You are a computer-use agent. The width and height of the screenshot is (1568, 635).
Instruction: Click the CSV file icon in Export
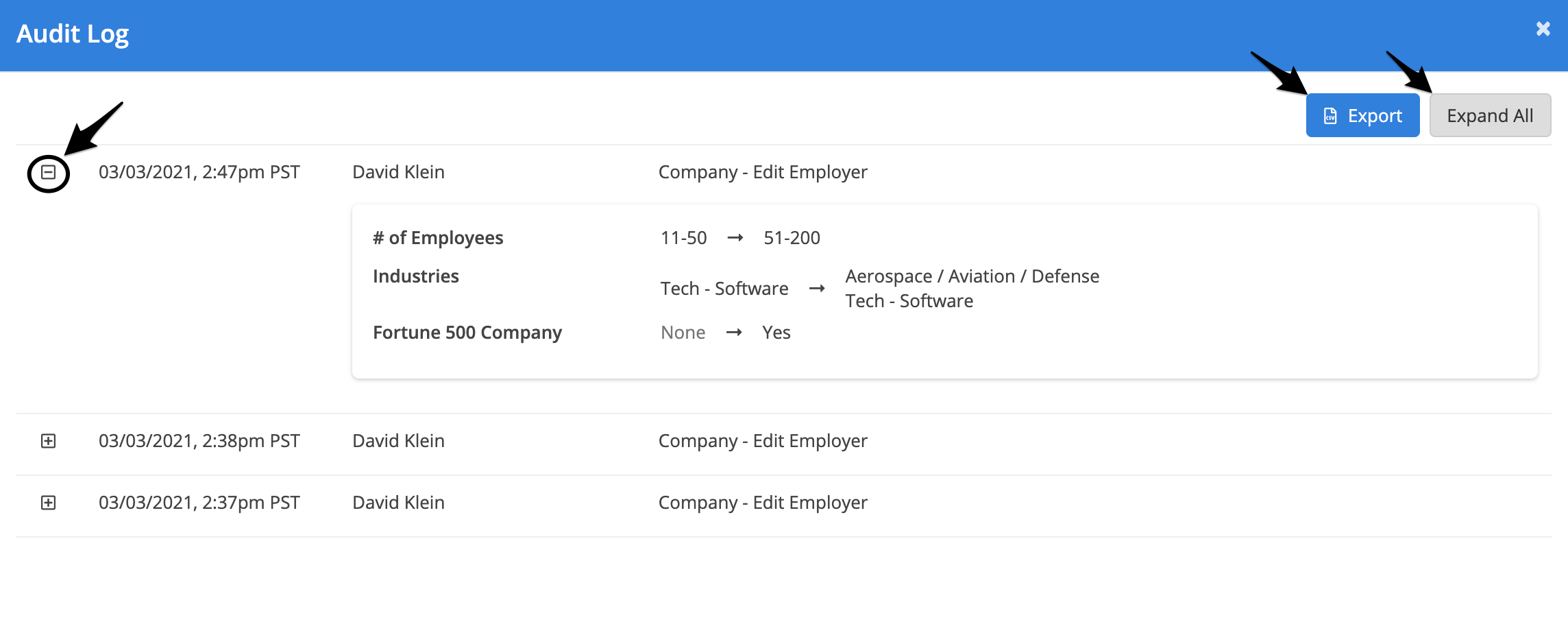(x=1330, y=116)
